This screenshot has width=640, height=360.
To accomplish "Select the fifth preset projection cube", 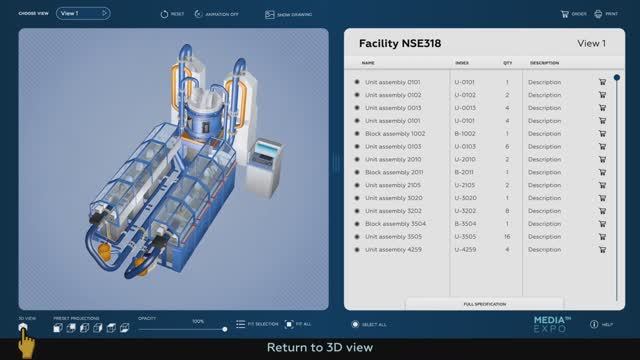I will [x=111, y=328].
